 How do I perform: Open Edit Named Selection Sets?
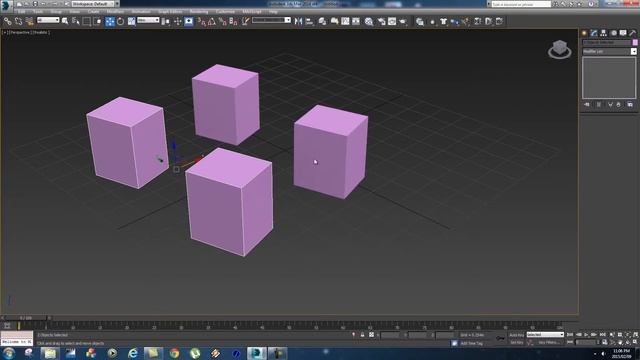tap(245, 21)
